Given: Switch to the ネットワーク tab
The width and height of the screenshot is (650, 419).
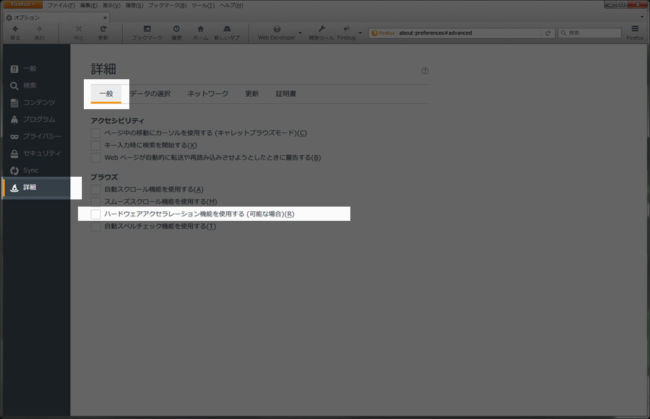Looking at the screenshot, I should tap(208, 94).
